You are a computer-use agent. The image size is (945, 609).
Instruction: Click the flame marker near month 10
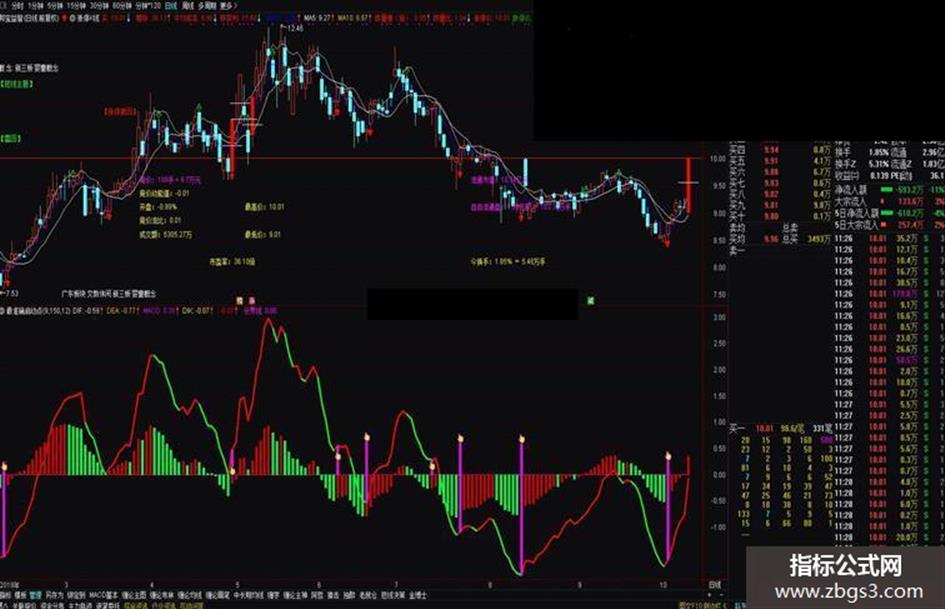668,455
